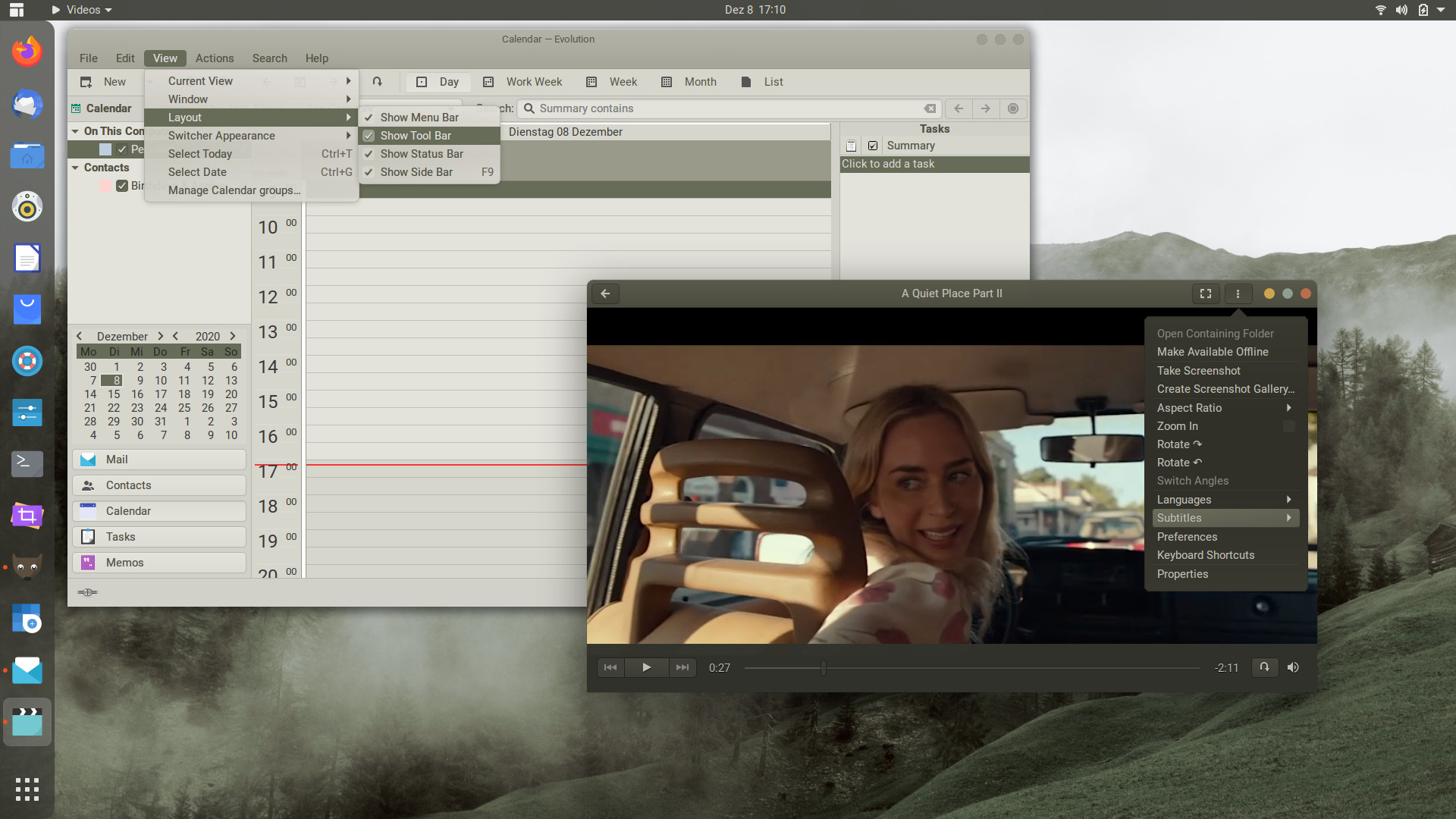This screenshot has height=819, width=1456.
Task: Go to previous month in mini calendar
Action: pyautogui.click(x=79, y=336)
